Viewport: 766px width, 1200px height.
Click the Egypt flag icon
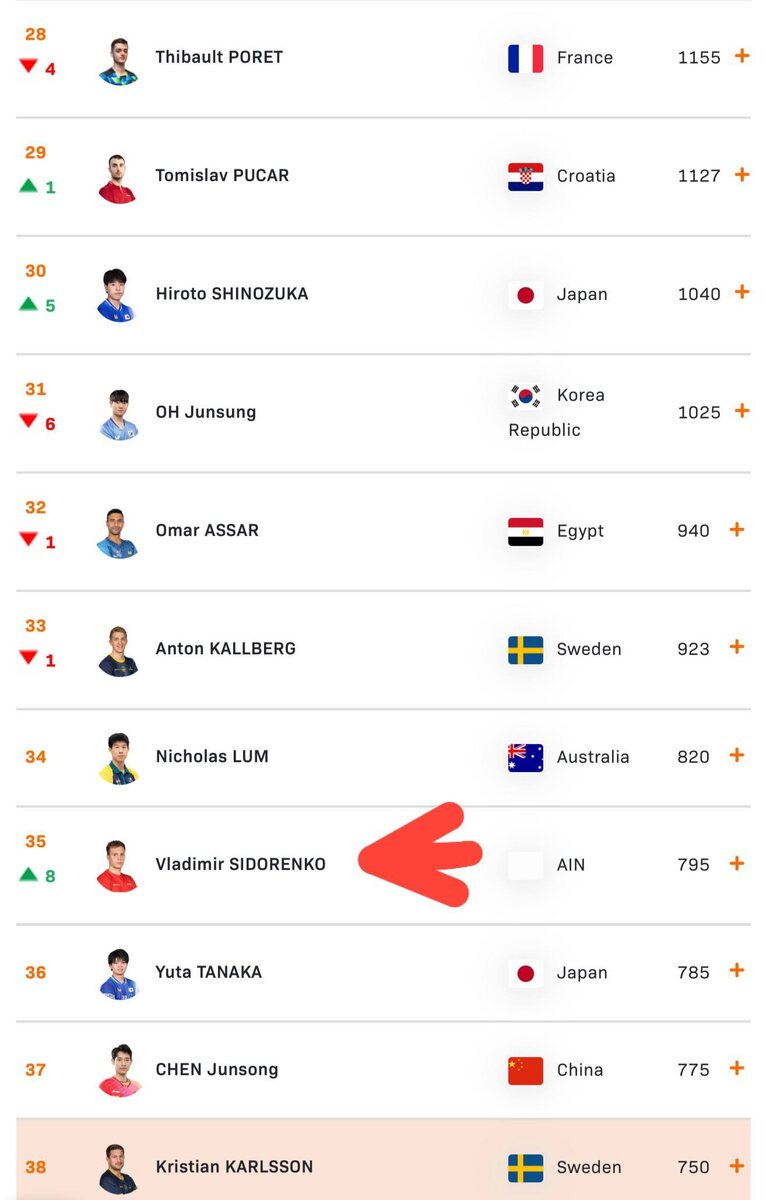[x=525, y=532]
